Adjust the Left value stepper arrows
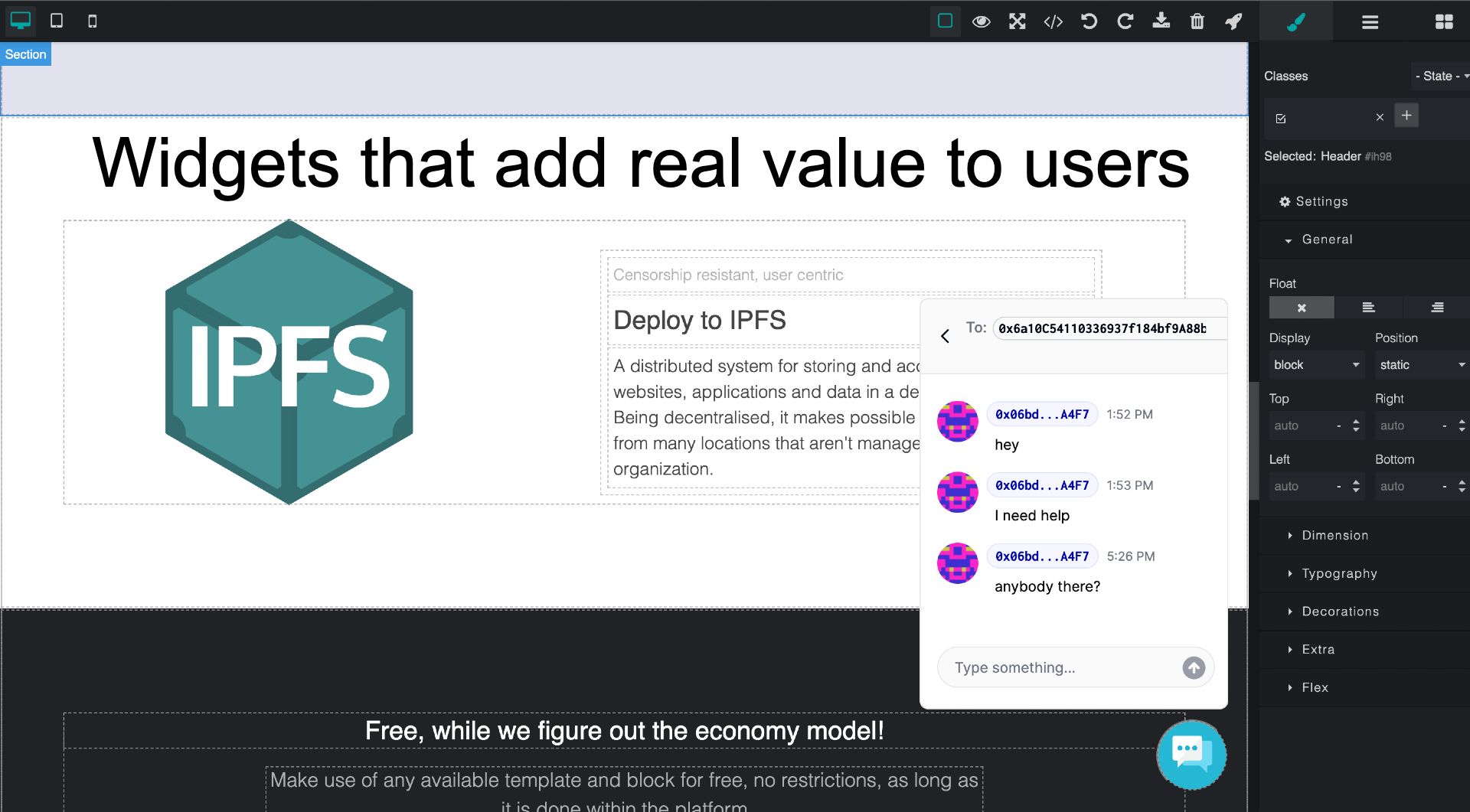 1356,486
